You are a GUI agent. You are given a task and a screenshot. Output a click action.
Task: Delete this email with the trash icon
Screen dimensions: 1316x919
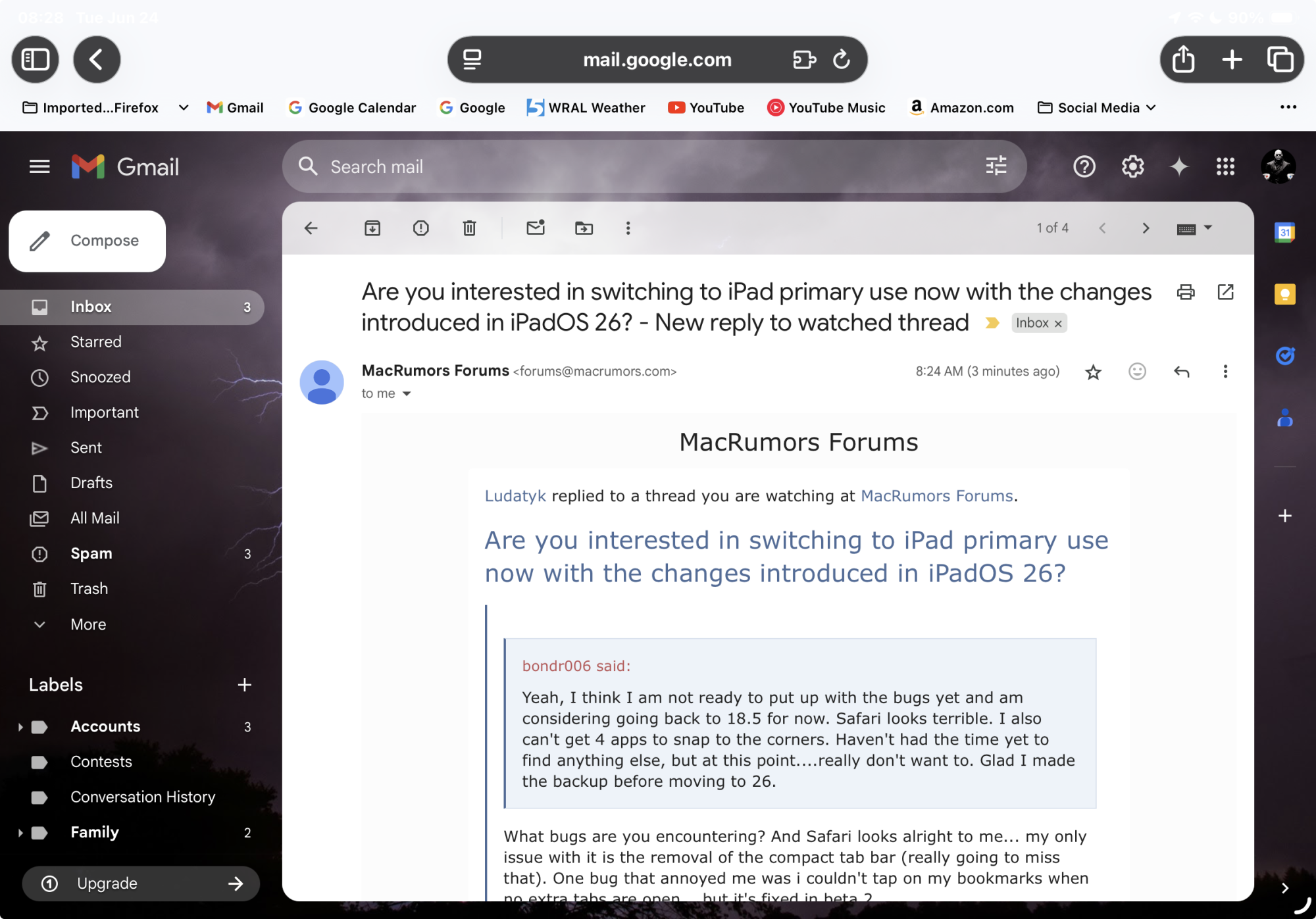coord(469,228)
